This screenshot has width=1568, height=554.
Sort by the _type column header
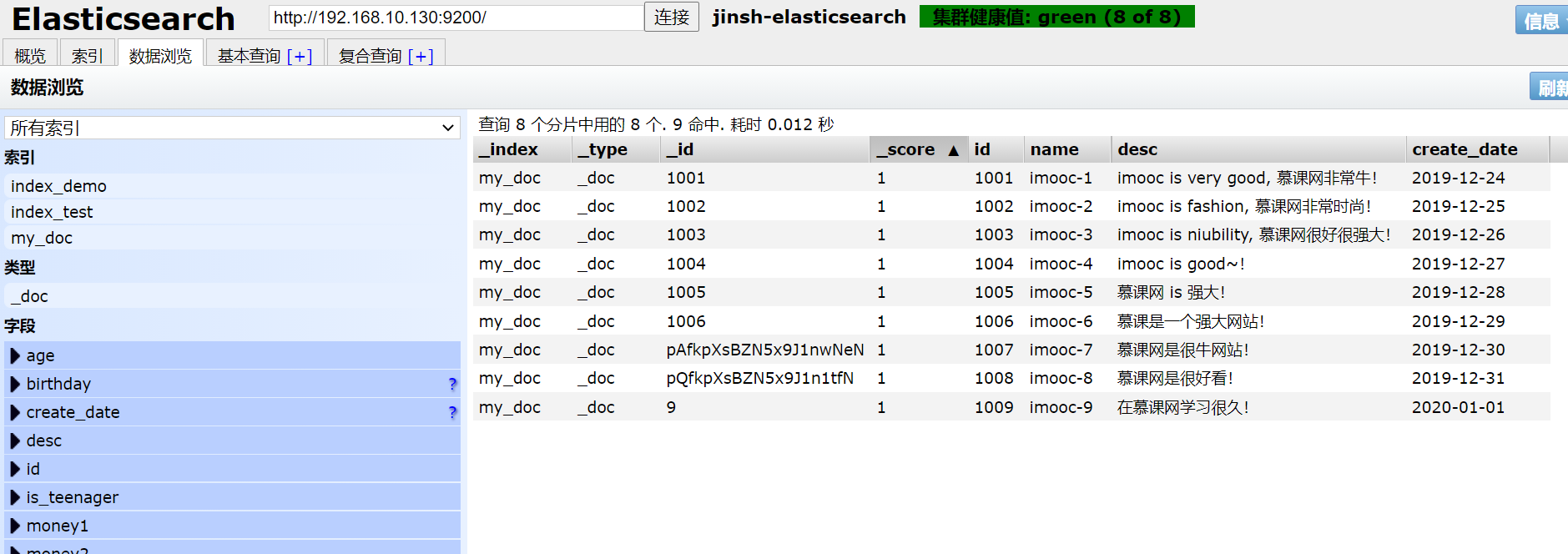coord(615,149)
